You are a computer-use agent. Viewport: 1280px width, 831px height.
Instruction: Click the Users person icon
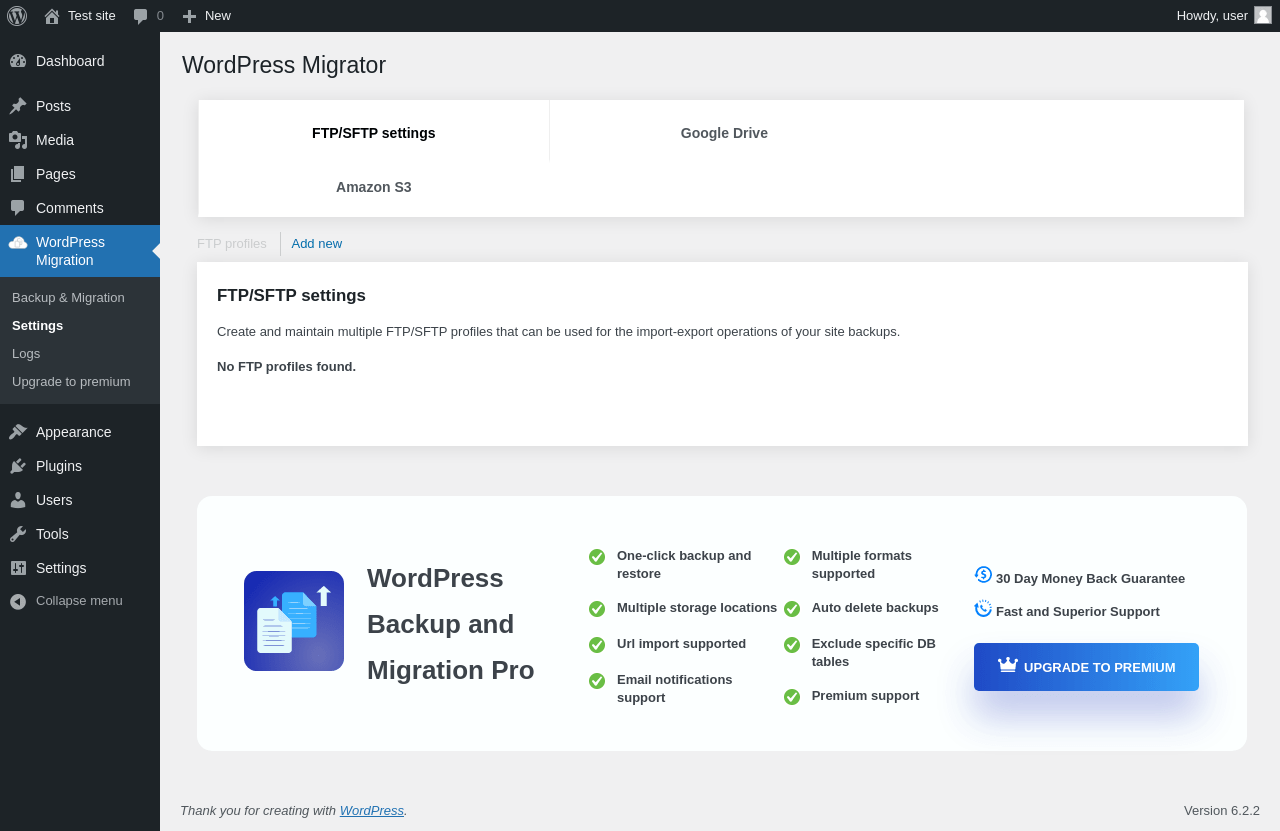(18, 500)
